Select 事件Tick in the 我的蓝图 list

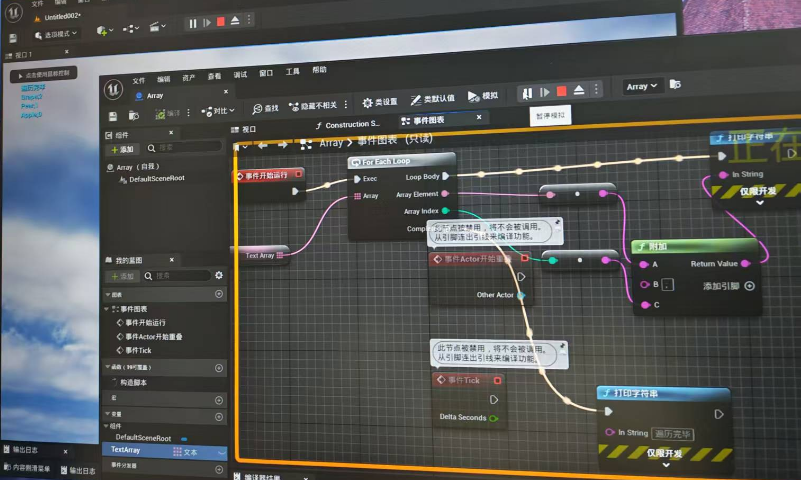(134, 351)
